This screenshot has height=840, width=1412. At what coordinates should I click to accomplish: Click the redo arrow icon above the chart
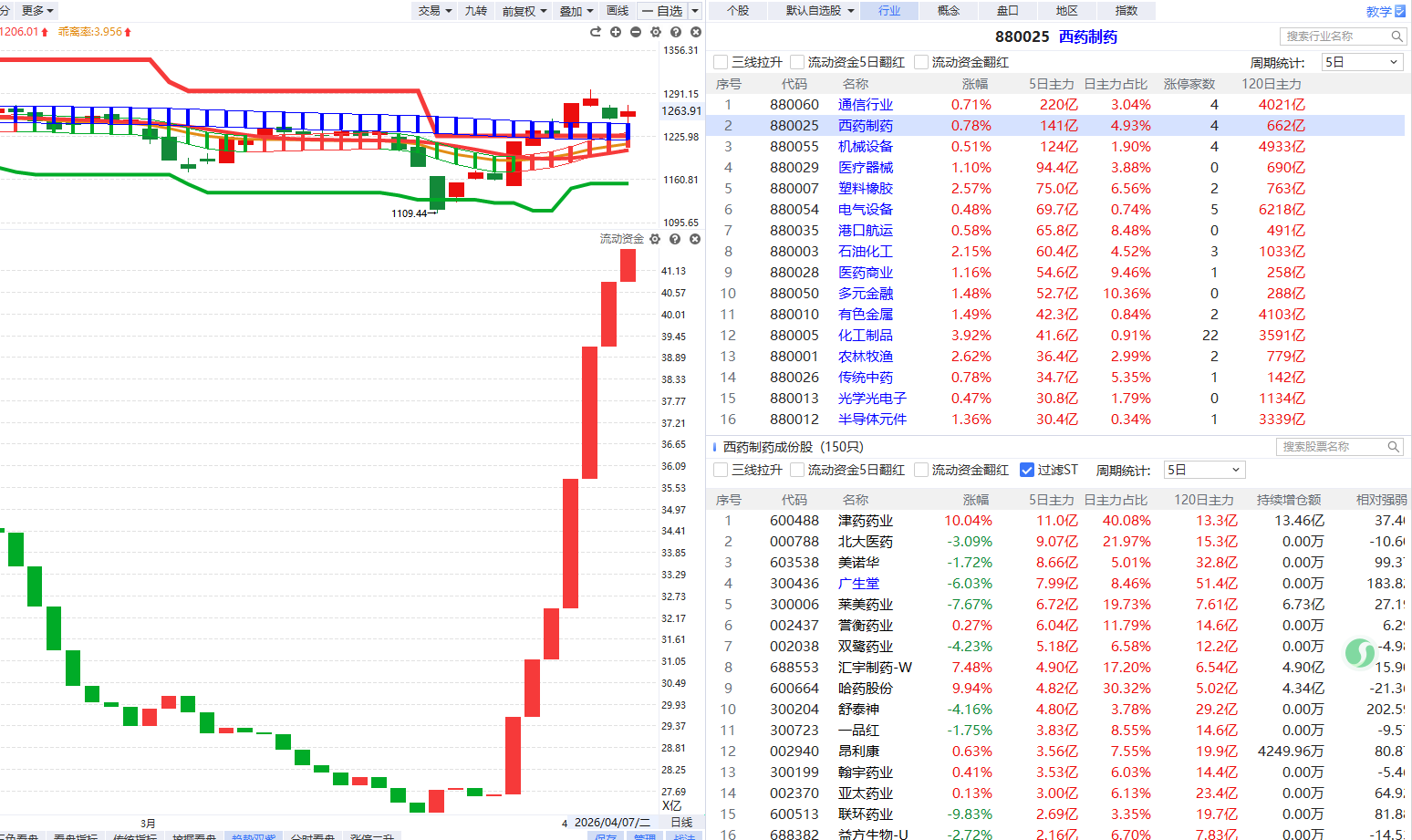pyautogui.click(x=596, y=32)
